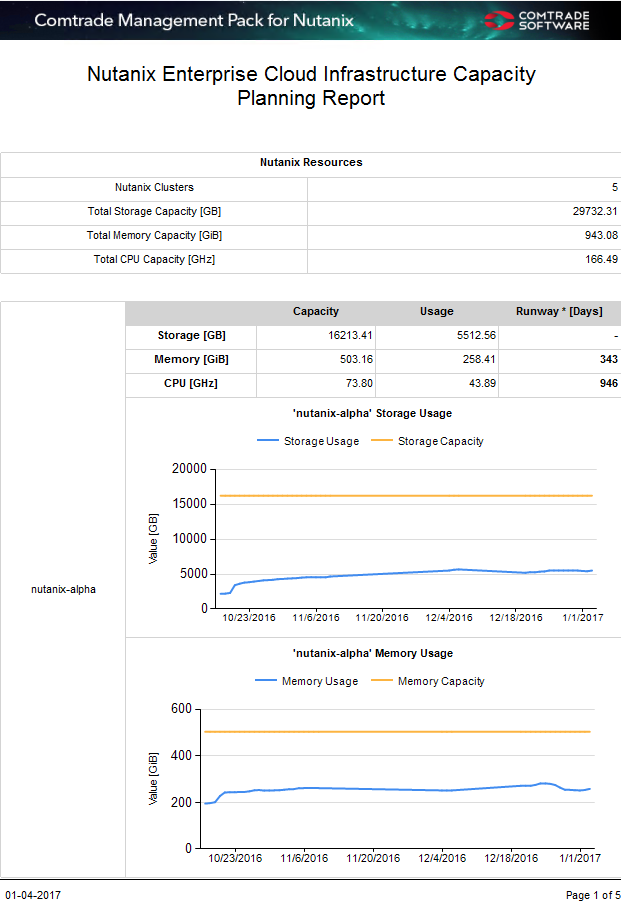621x905 pixels.
Task: Select the Nutanix Clusters row label
Action: click(154, 187)
